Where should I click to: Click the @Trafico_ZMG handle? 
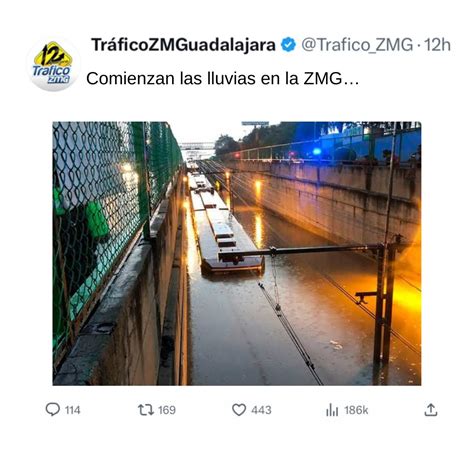pos(357,45)
